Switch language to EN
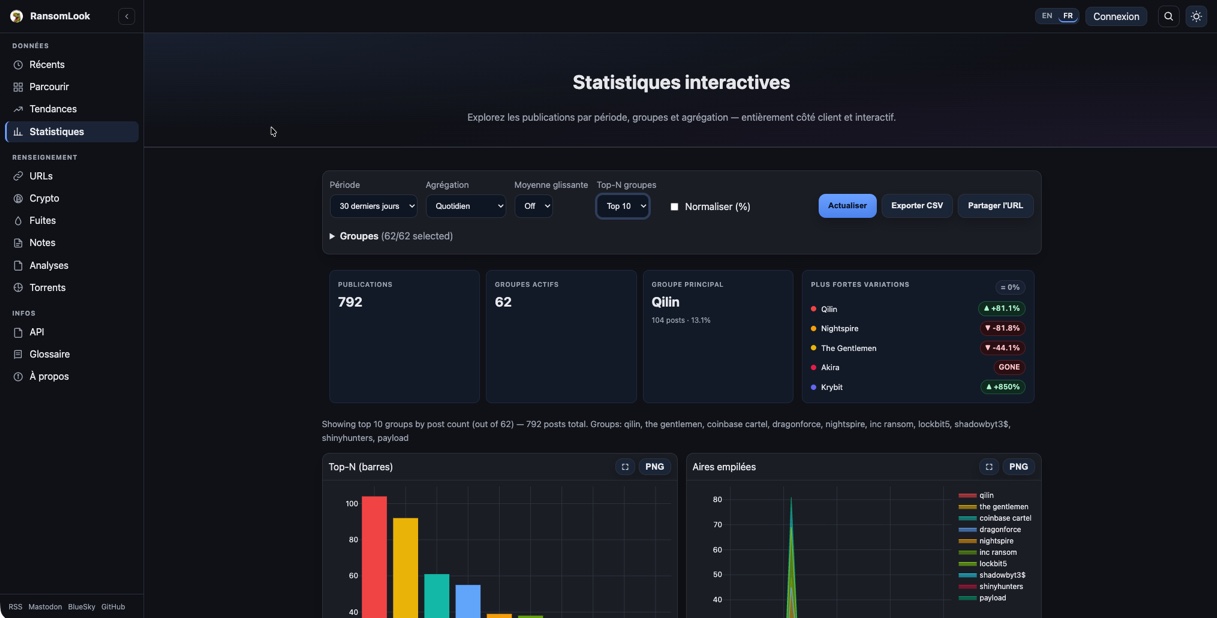 coord(1046,16)
